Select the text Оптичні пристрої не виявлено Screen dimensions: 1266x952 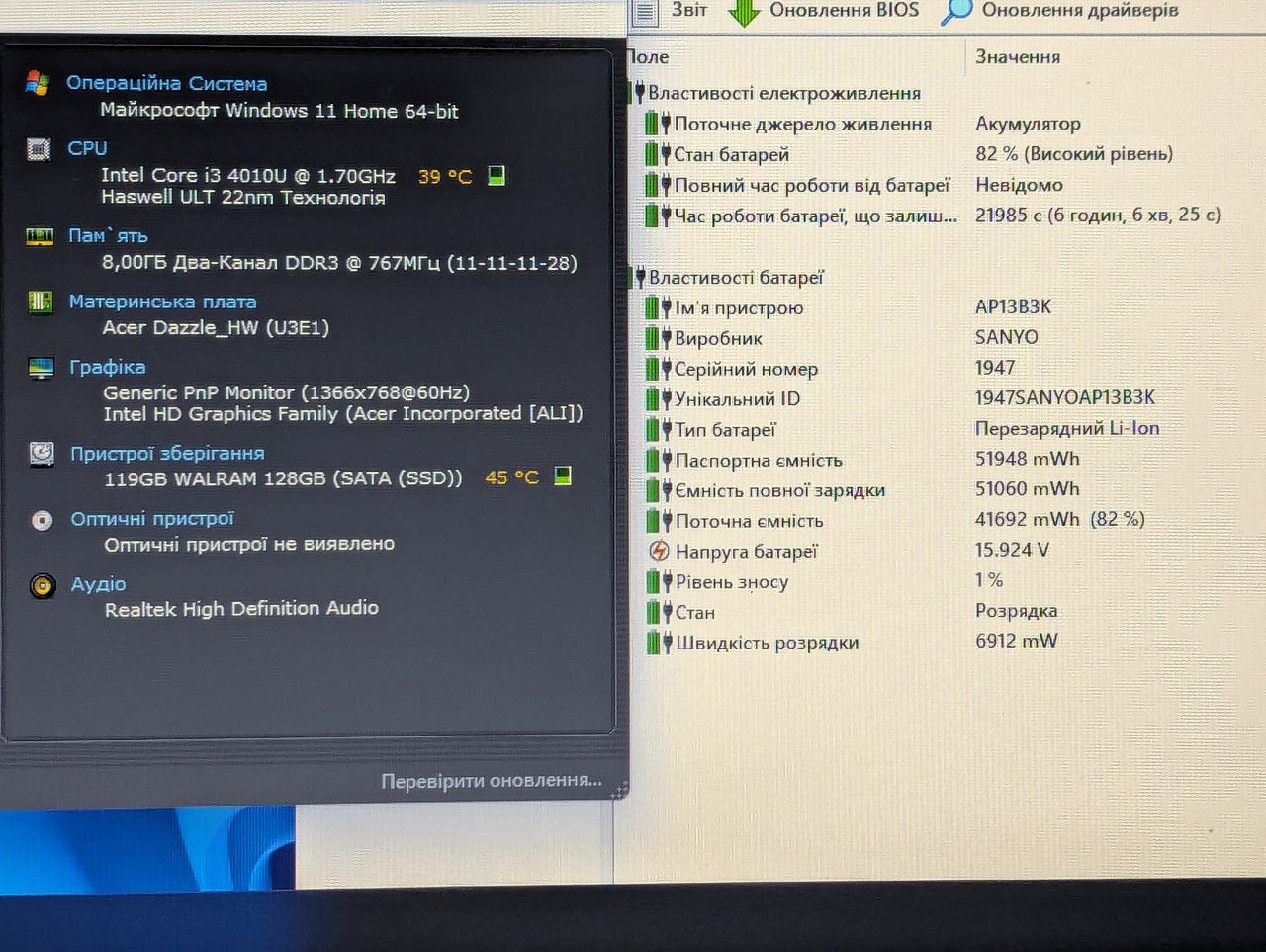[249, 544]
